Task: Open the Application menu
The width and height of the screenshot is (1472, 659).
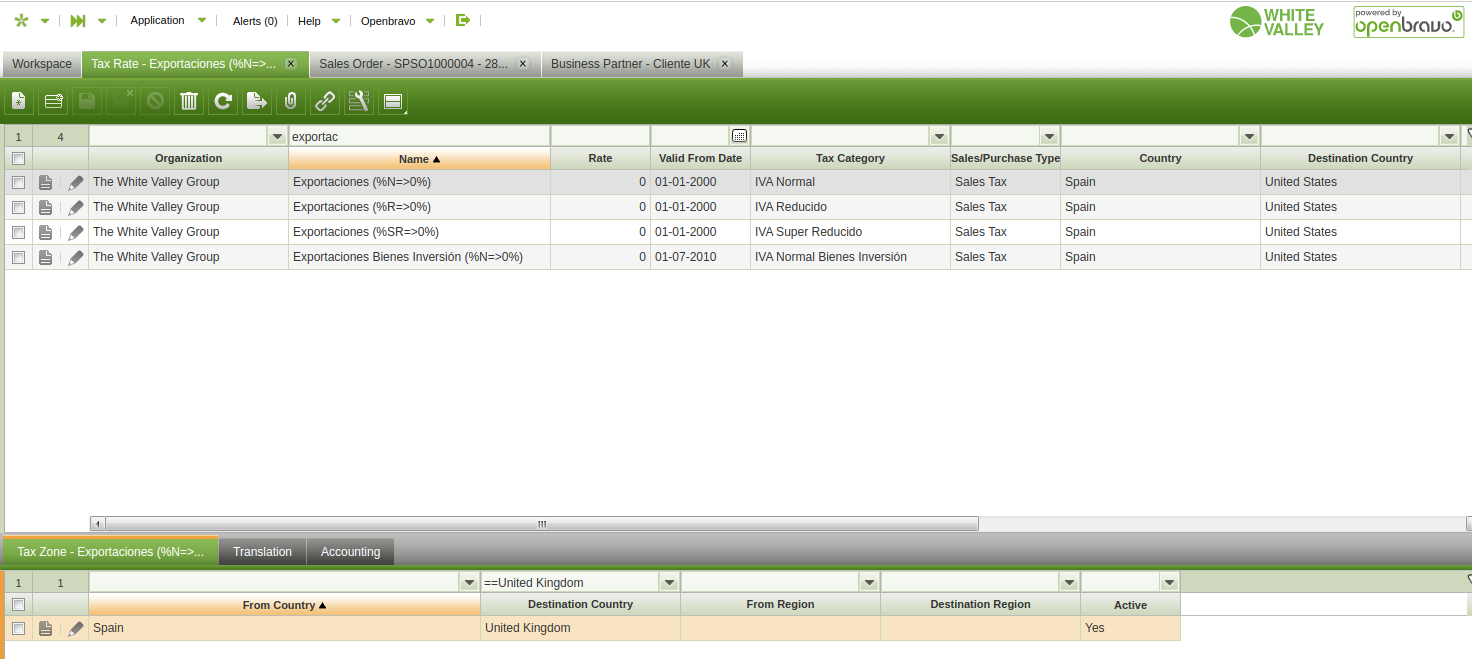Action: (158, 20)
